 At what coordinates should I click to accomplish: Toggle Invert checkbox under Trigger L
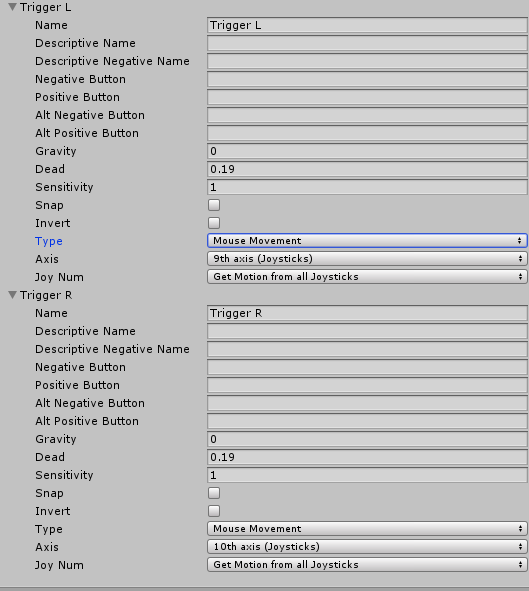(x=214, y=223)
